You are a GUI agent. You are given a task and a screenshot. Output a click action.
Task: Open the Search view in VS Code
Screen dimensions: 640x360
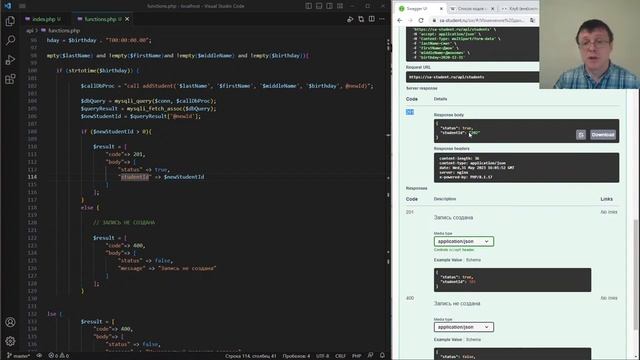click(x=10, y=40)
